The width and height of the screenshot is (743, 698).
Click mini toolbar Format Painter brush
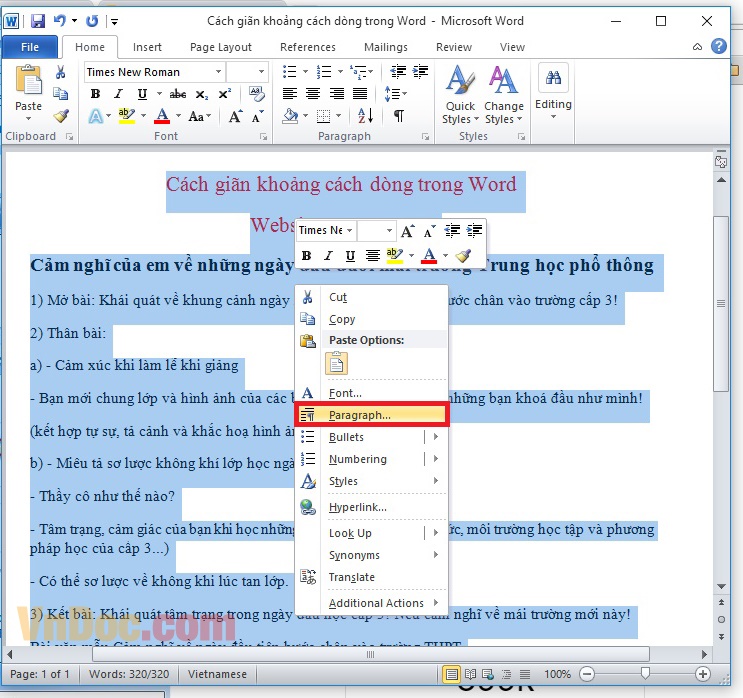(463, 256)
